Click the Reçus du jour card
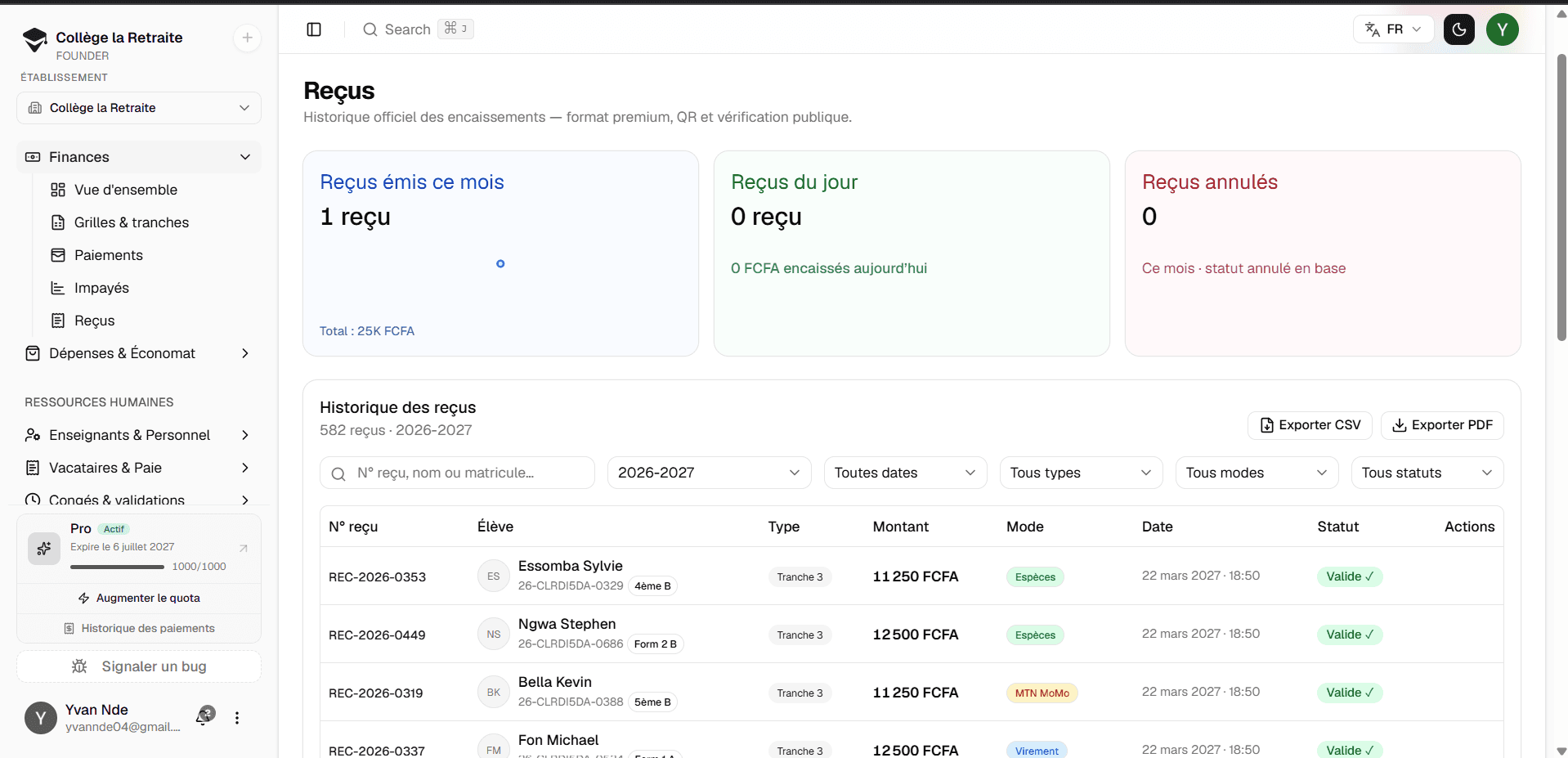 pyautogui.click(x=912, y=253)
